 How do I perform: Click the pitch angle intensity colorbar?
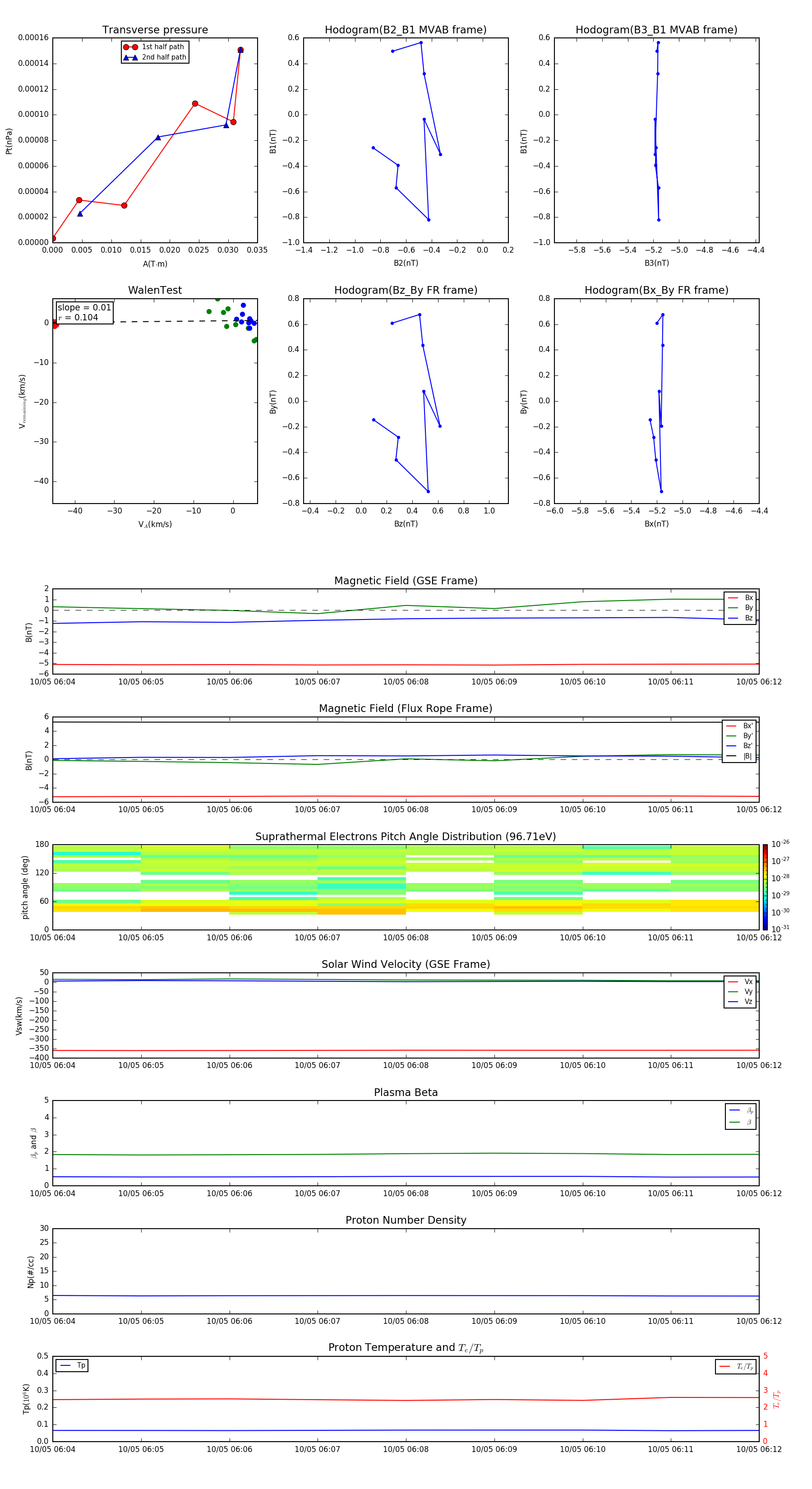pos(765,887)
